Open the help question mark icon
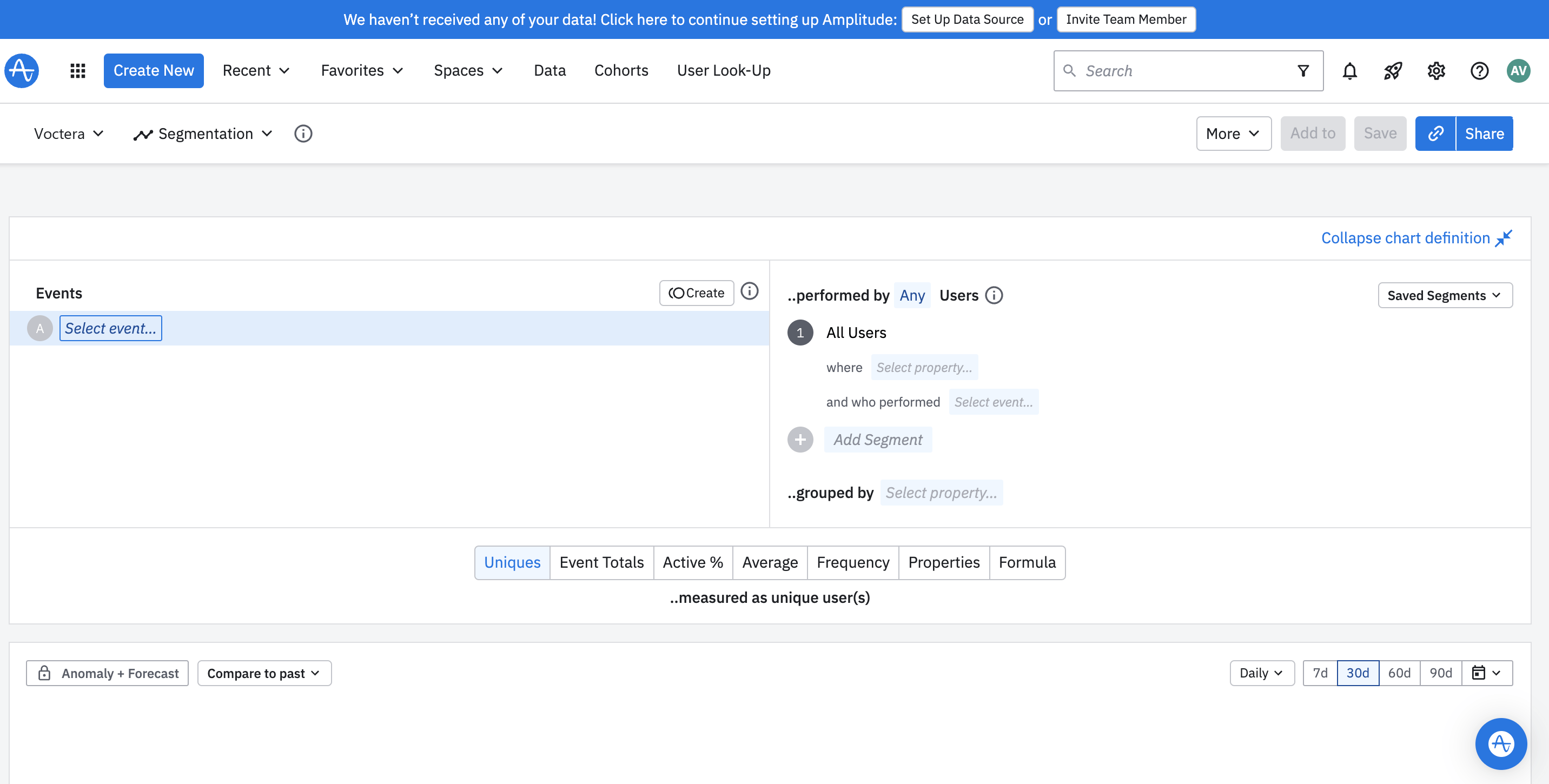Screen dimensions: 1549x784 pyautogui.click(x=1479, y=71)
